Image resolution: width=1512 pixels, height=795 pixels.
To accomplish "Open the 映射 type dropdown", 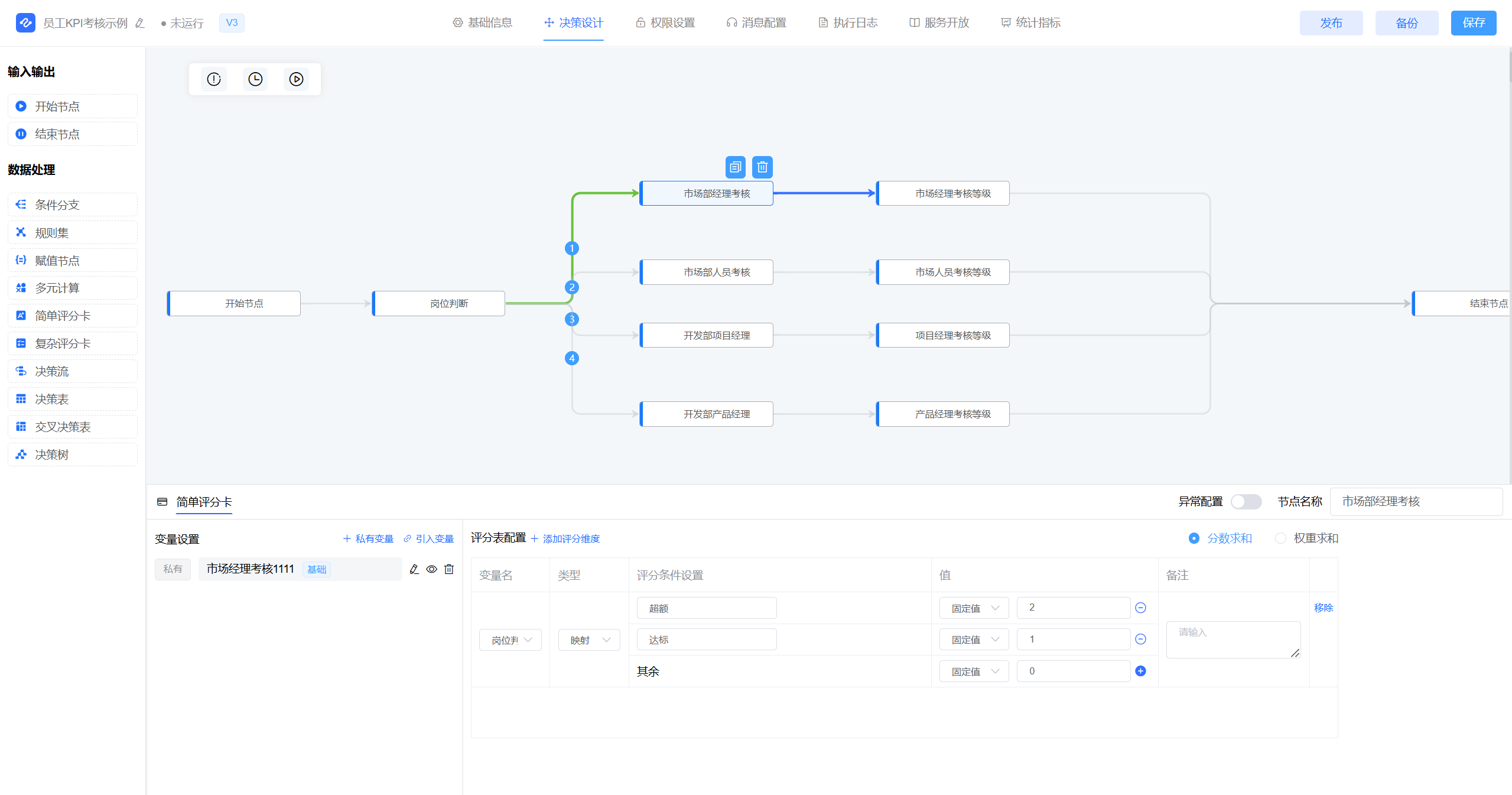I will 589,640.
